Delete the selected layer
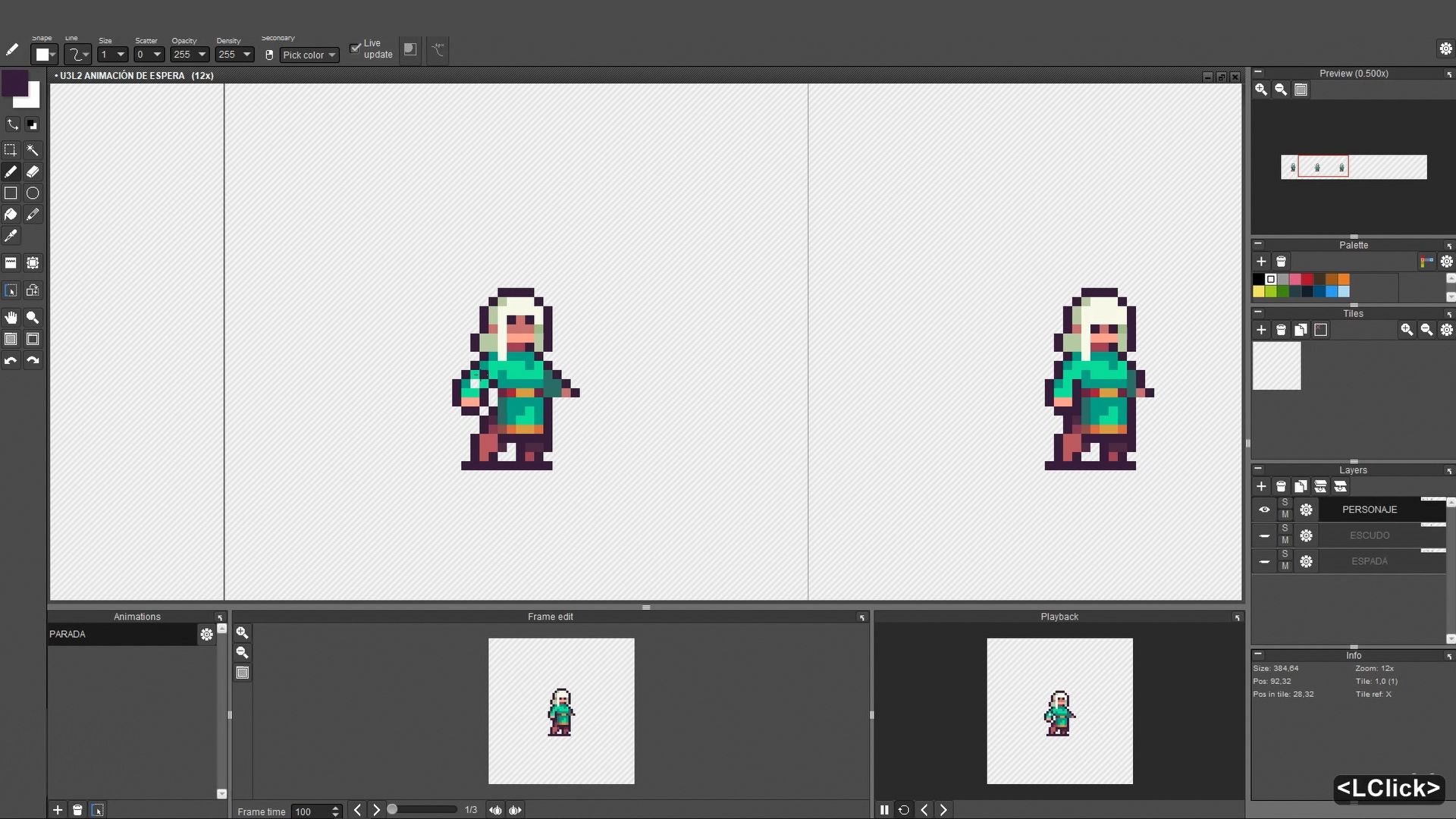This screenshot has height=819, width=1456. (1281, 487)
